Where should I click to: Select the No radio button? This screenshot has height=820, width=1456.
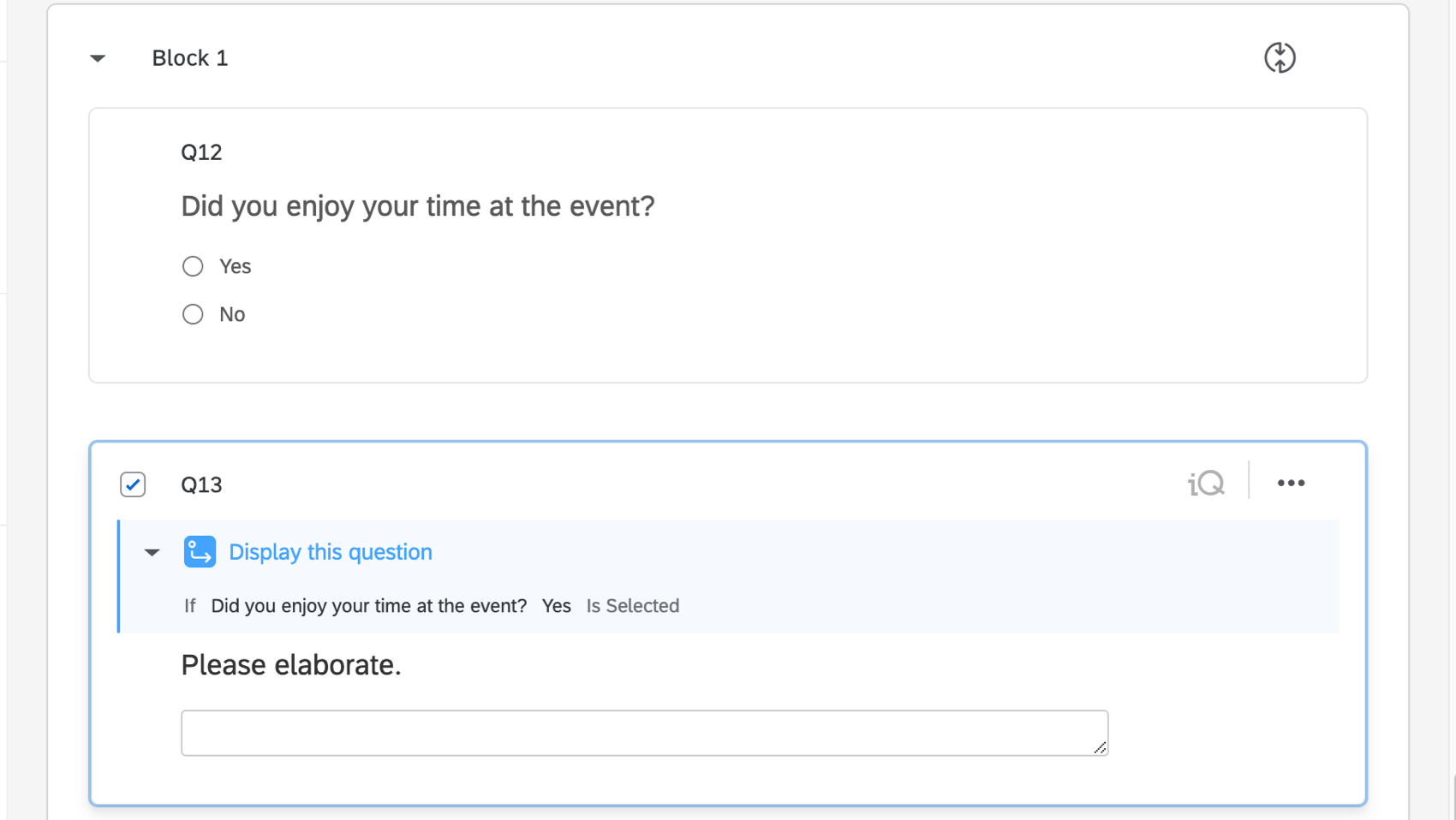point(193,314)
